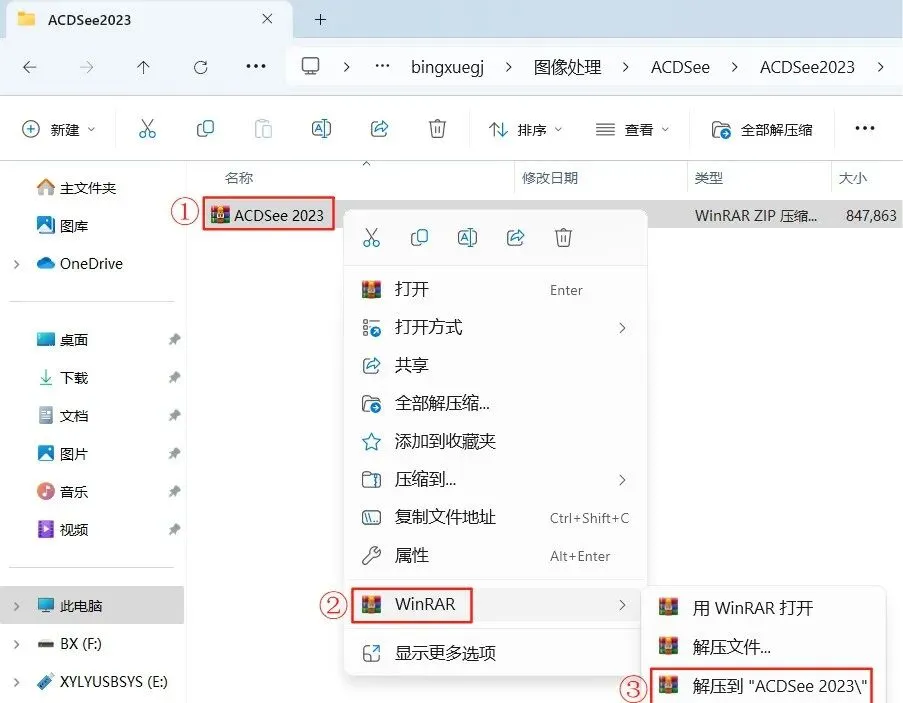Sort by the 修改日期 column header
The width and height of the screenshot is (903, 703).
pos(550,178)
